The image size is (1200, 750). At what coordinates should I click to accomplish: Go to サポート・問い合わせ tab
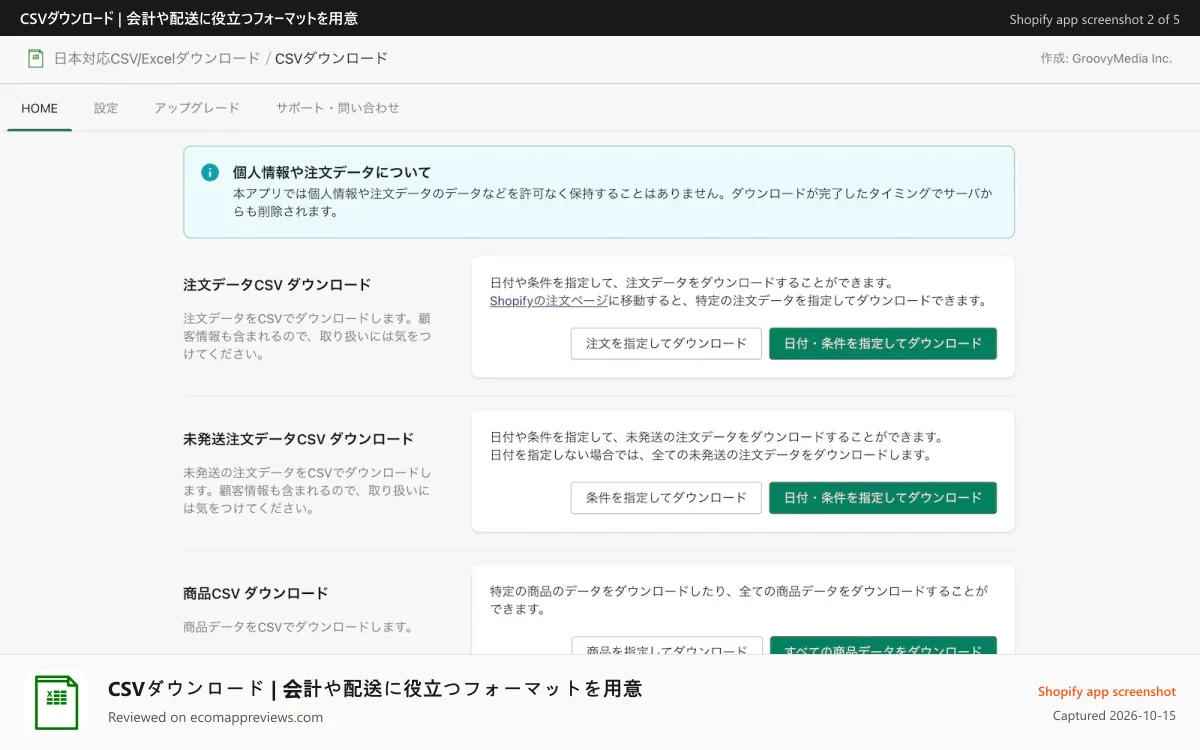click(x=338, y=108)
